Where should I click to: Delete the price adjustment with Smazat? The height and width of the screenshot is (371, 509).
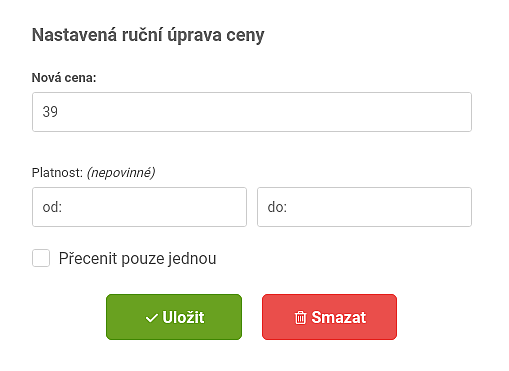click(x=329, y=317)
